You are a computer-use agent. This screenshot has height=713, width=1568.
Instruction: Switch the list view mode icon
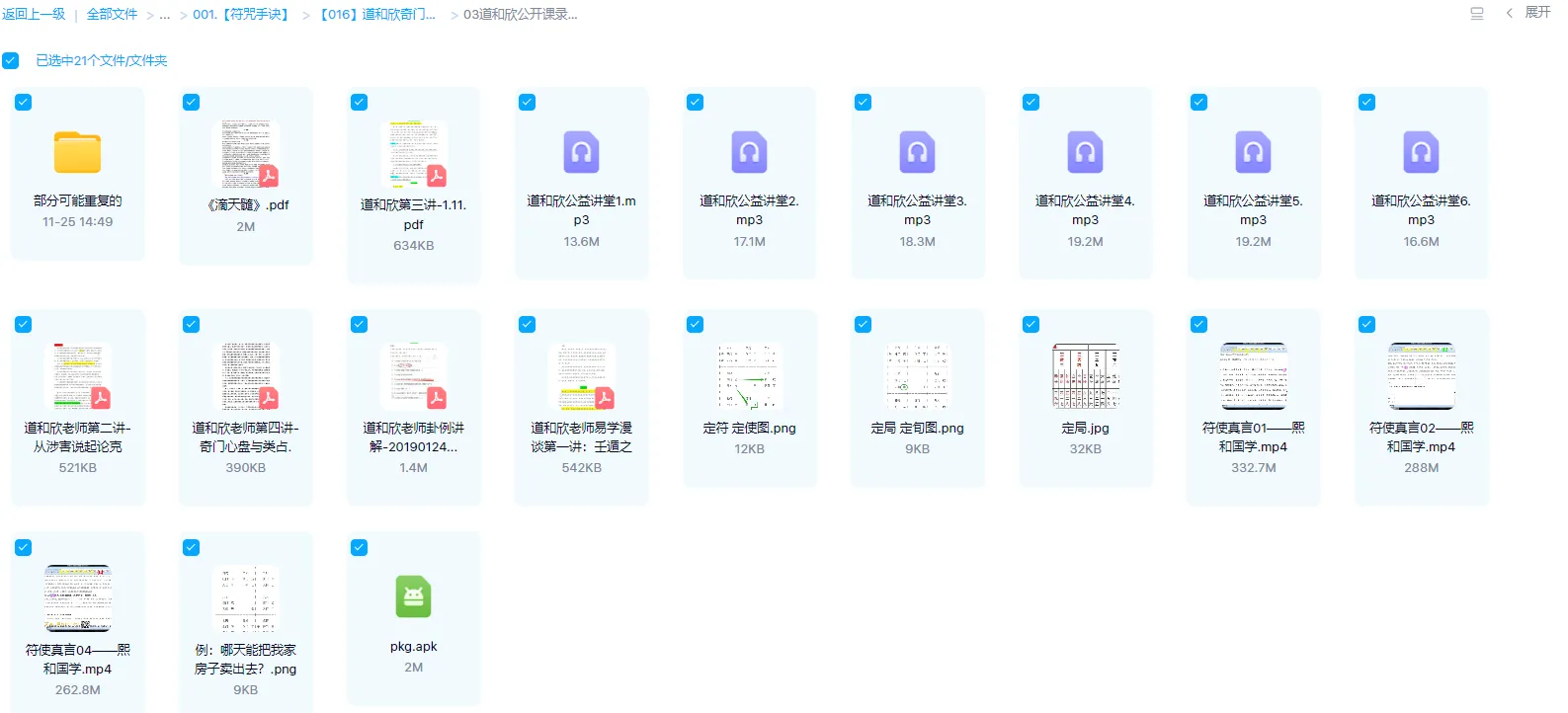tap(1477, 14)
